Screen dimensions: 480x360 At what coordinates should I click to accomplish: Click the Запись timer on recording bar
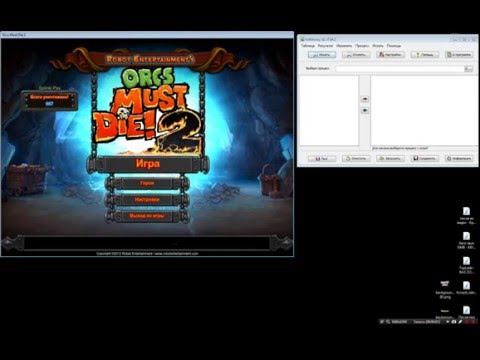click(427, 322)
